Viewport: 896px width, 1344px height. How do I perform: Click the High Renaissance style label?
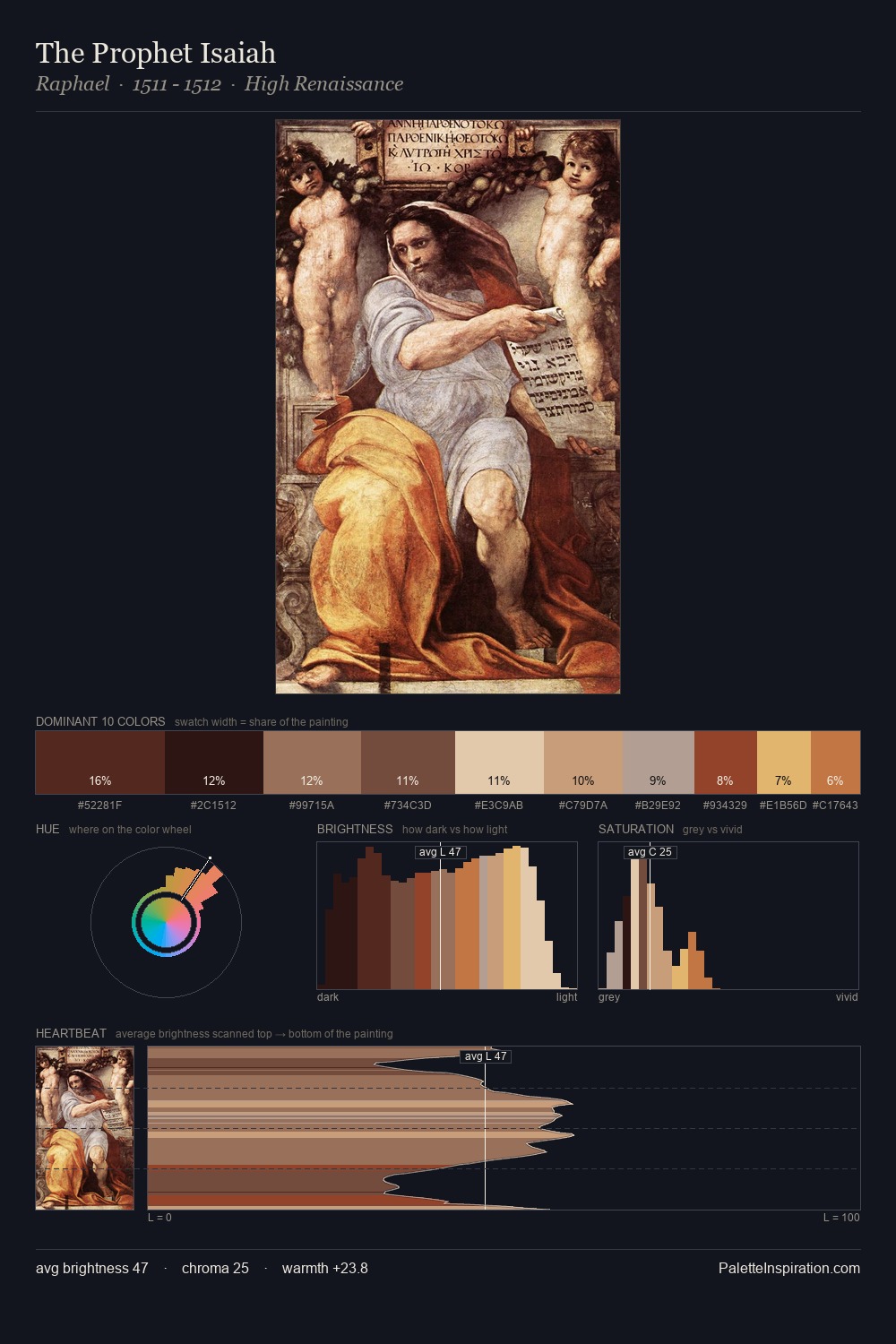323,84
